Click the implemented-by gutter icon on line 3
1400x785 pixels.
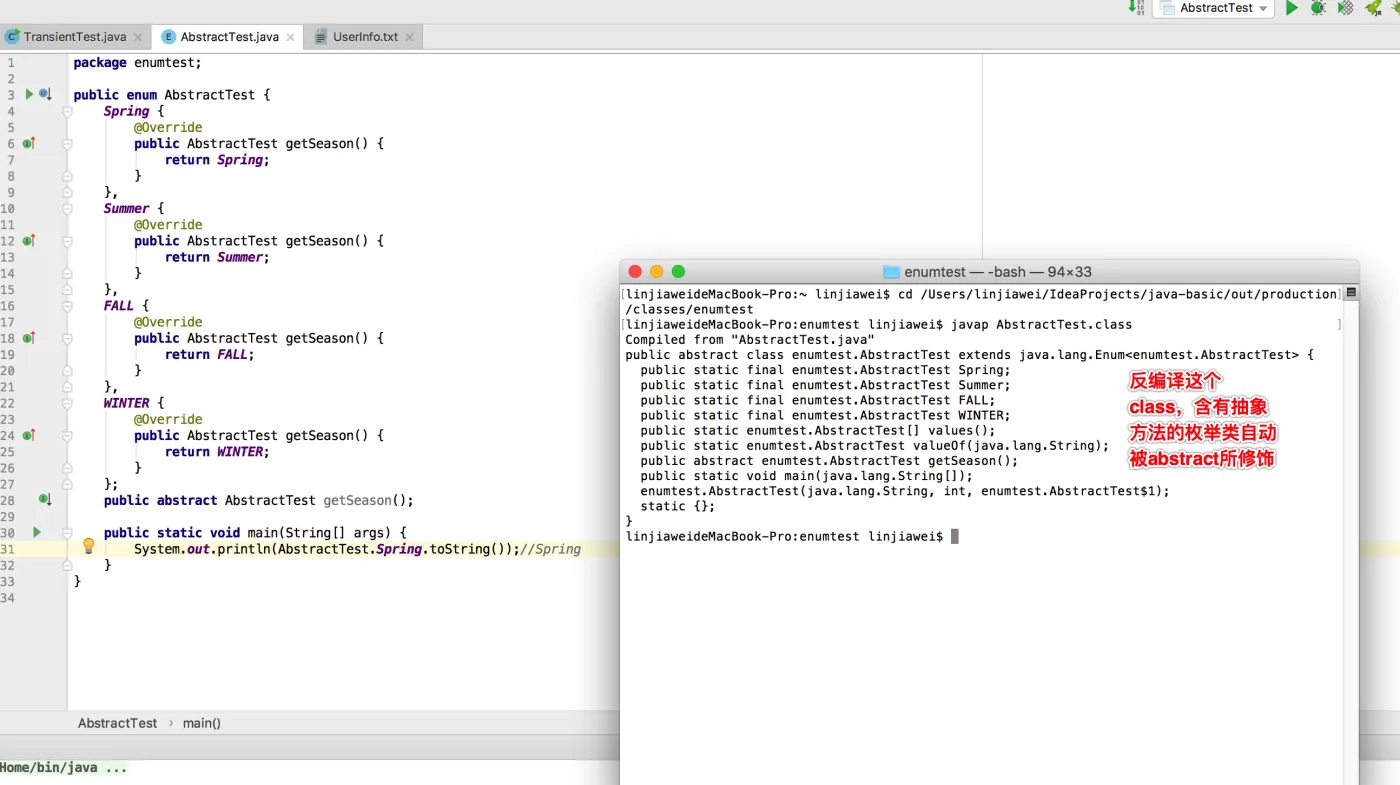45,94
